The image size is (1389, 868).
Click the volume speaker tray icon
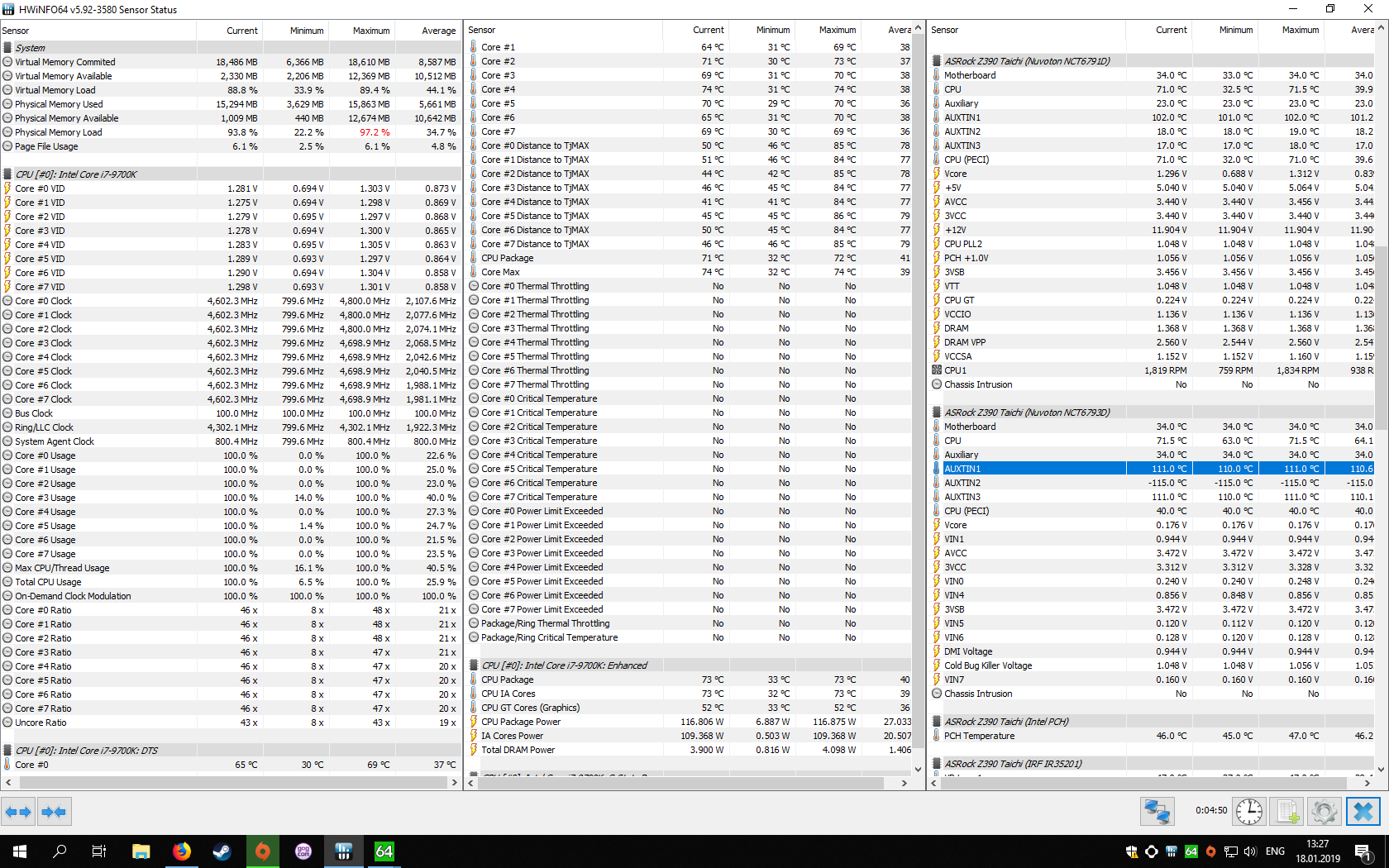1250,851
